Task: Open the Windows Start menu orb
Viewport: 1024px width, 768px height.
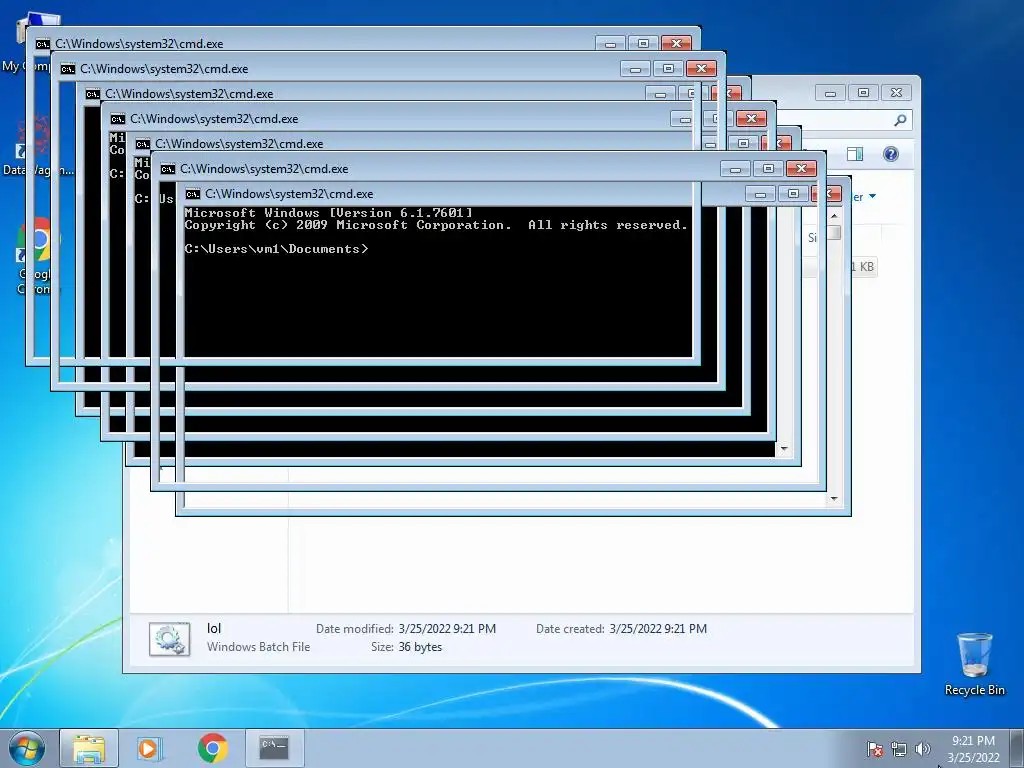Action: click(27, 748)
